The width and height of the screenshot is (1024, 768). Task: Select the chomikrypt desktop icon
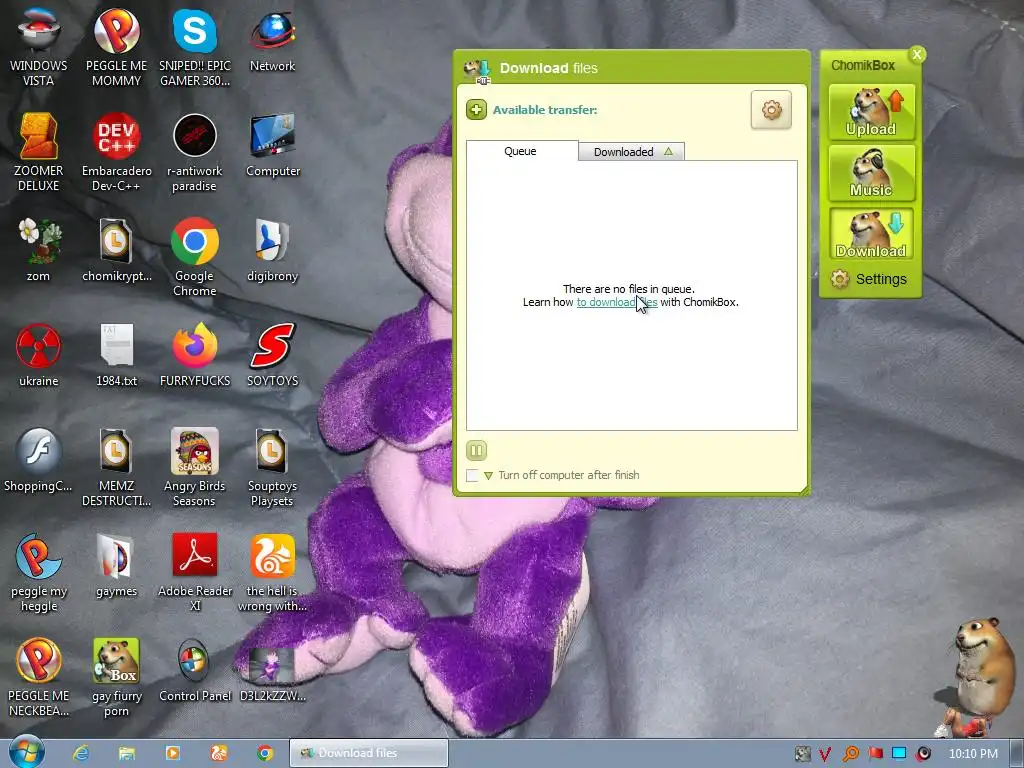click(x=116, y=249)
